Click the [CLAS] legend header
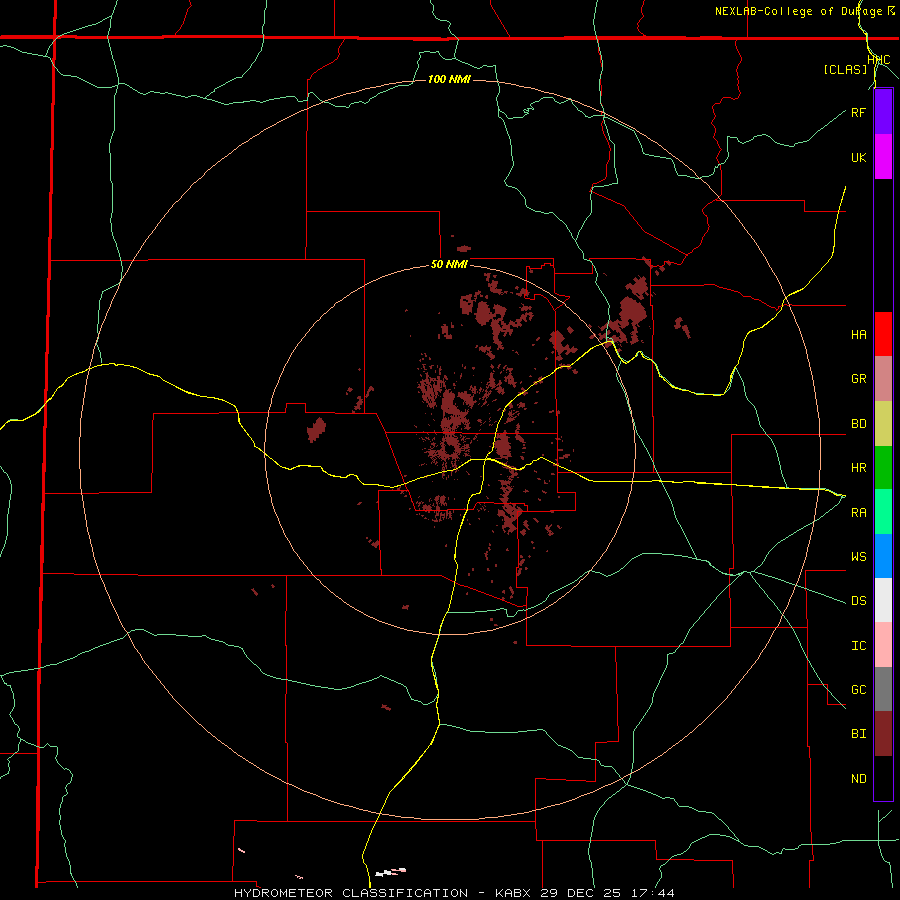900x900 pixels. click(845, 69)
